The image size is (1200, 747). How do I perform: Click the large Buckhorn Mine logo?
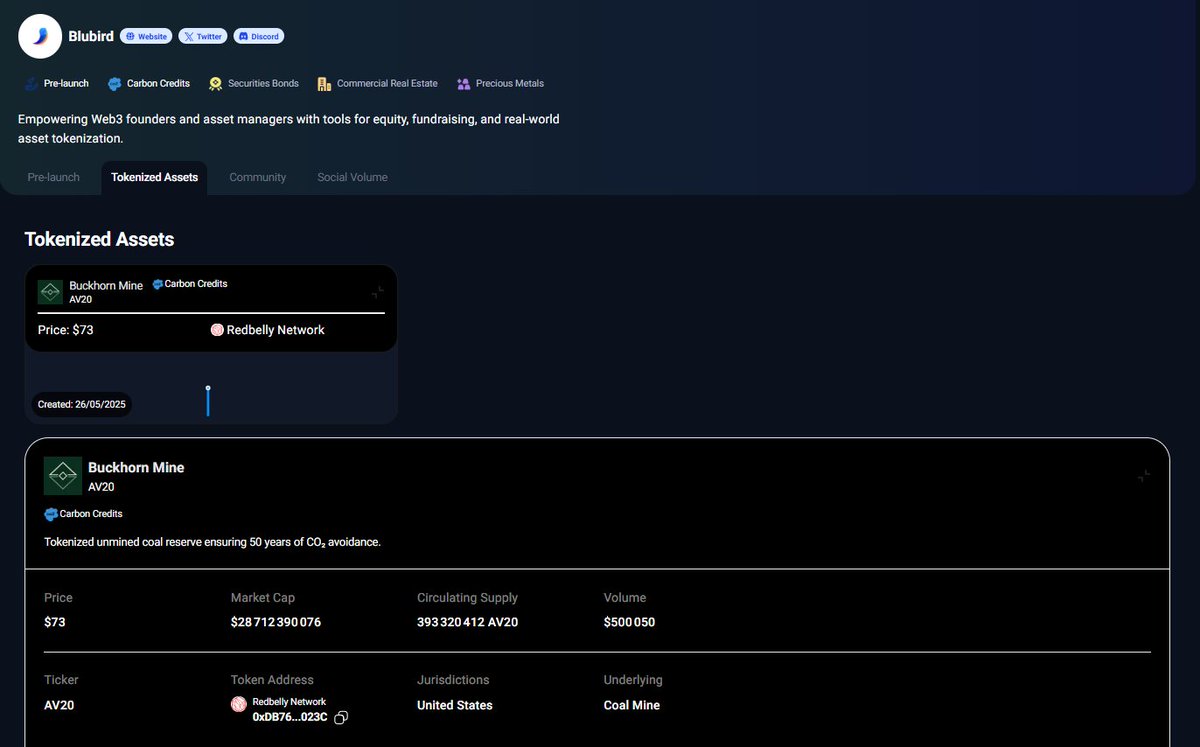[63, 476]
